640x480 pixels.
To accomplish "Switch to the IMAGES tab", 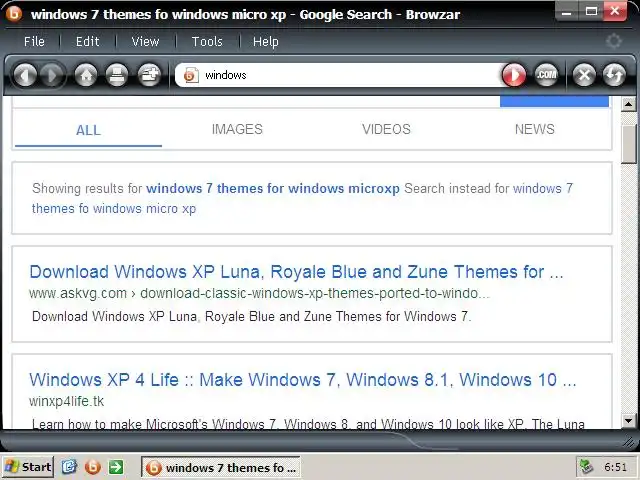I will coord(237,129).
